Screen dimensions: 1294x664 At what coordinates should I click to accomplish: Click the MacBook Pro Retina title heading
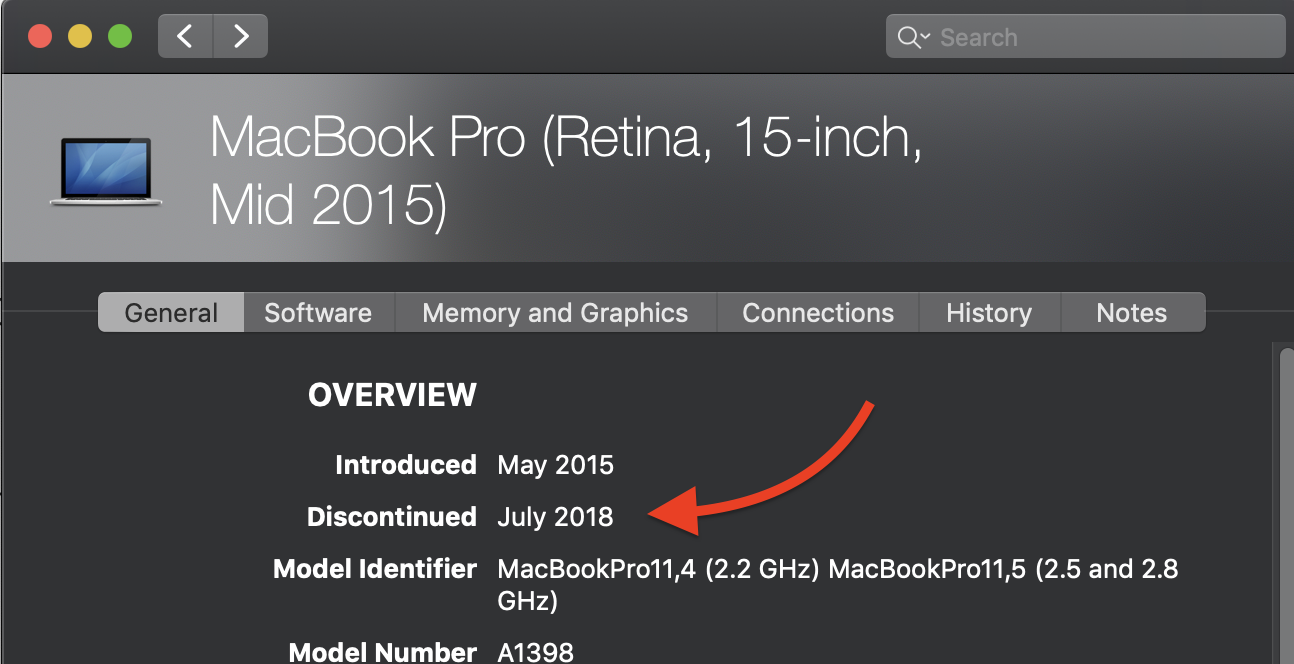tap(565, 170)
